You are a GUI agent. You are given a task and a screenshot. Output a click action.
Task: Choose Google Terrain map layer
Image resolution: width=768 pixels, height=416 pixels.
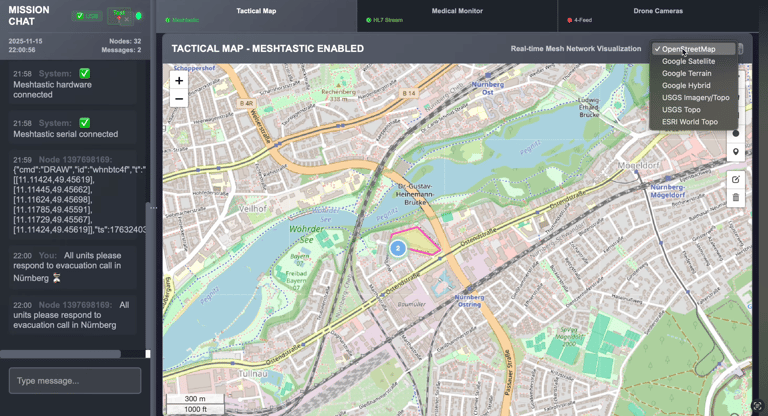[693, 73]
